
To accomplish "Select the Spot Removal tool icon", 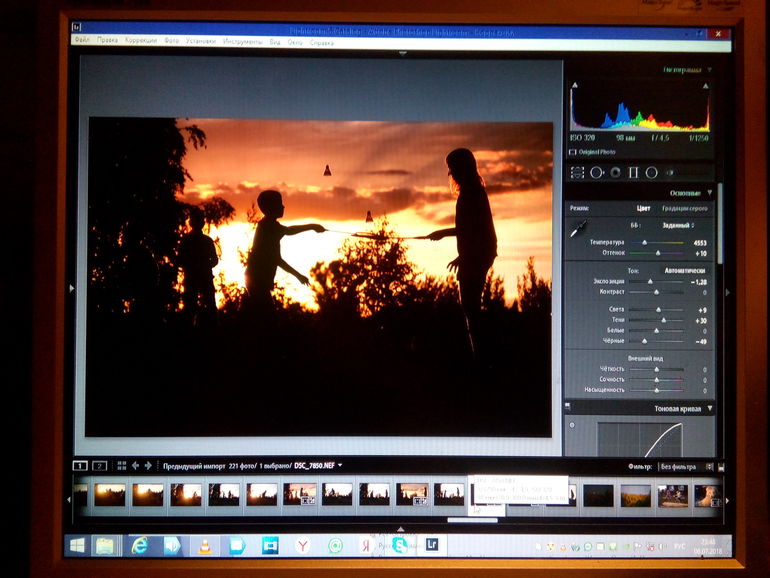I will pos(596,173).
